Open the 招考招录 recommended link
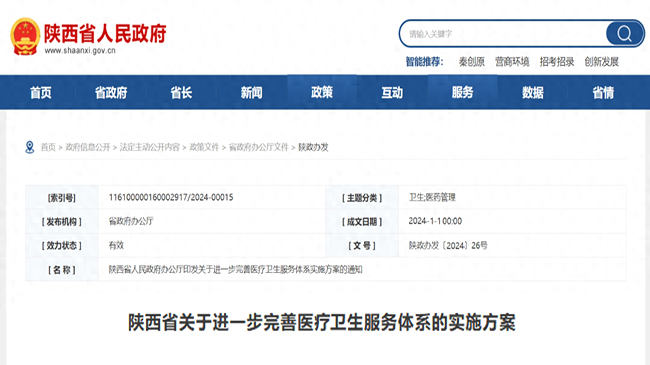Image resolution: width=650 pixels, height=365 pixels. tap(557, 62)
